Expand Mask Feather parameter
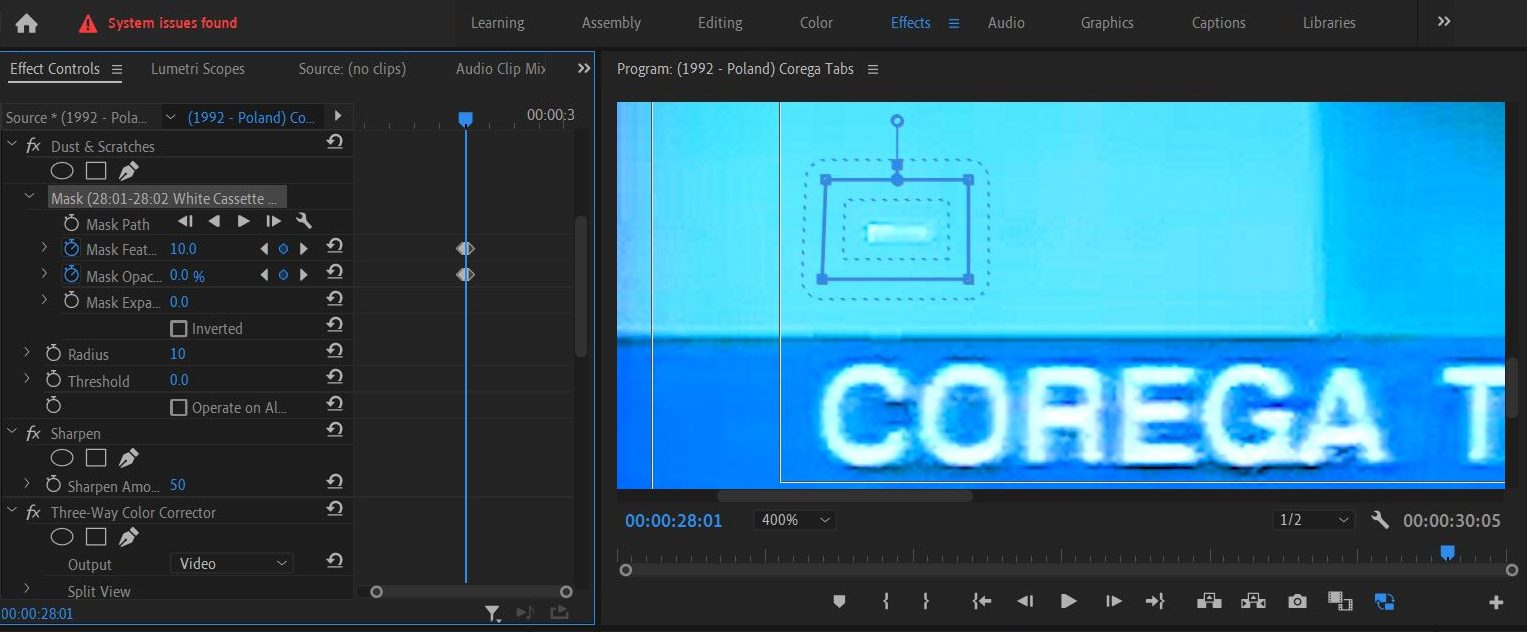 pyautogui.click(x=45, y=246)
